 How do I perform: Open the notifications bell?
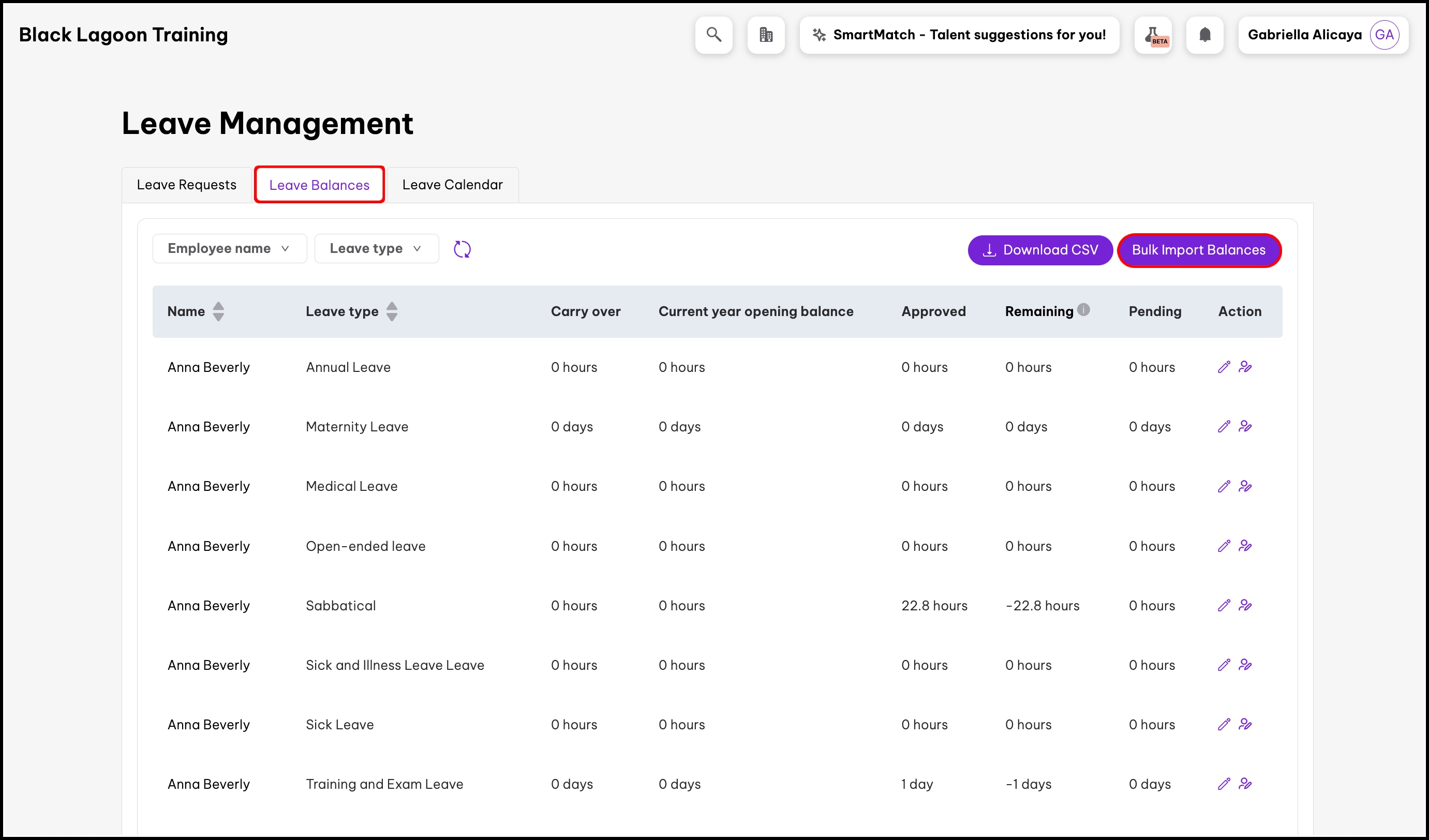point(1204,35)
